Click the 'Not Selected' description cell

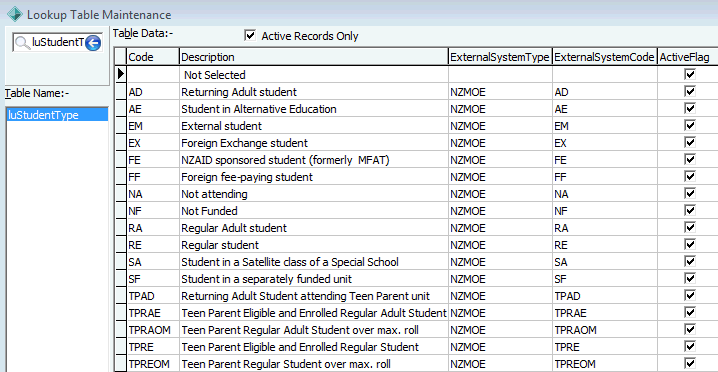click(x=313, y=75)
